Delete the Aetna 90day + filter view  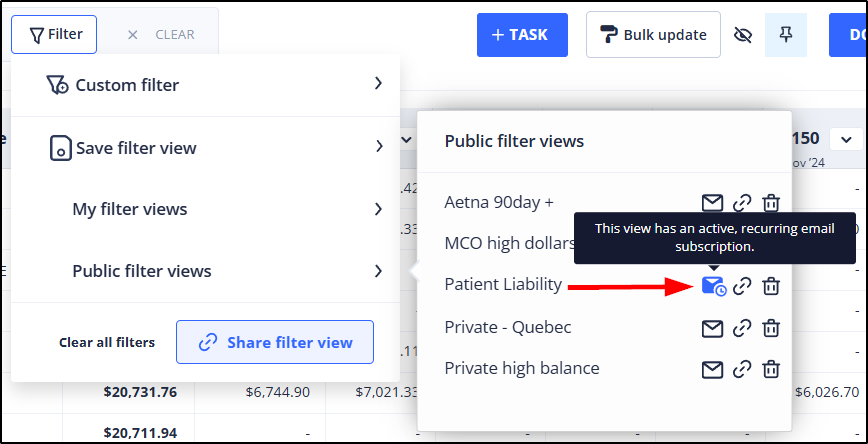pyautogui.click(x=771, y=203)
